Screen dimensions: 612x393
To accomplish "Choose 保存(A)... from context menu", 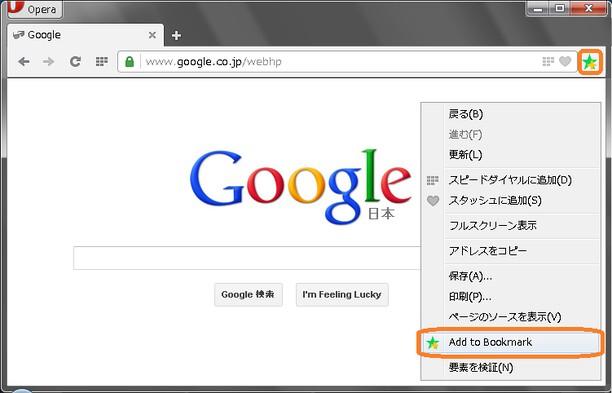I will tap(511, 276).
